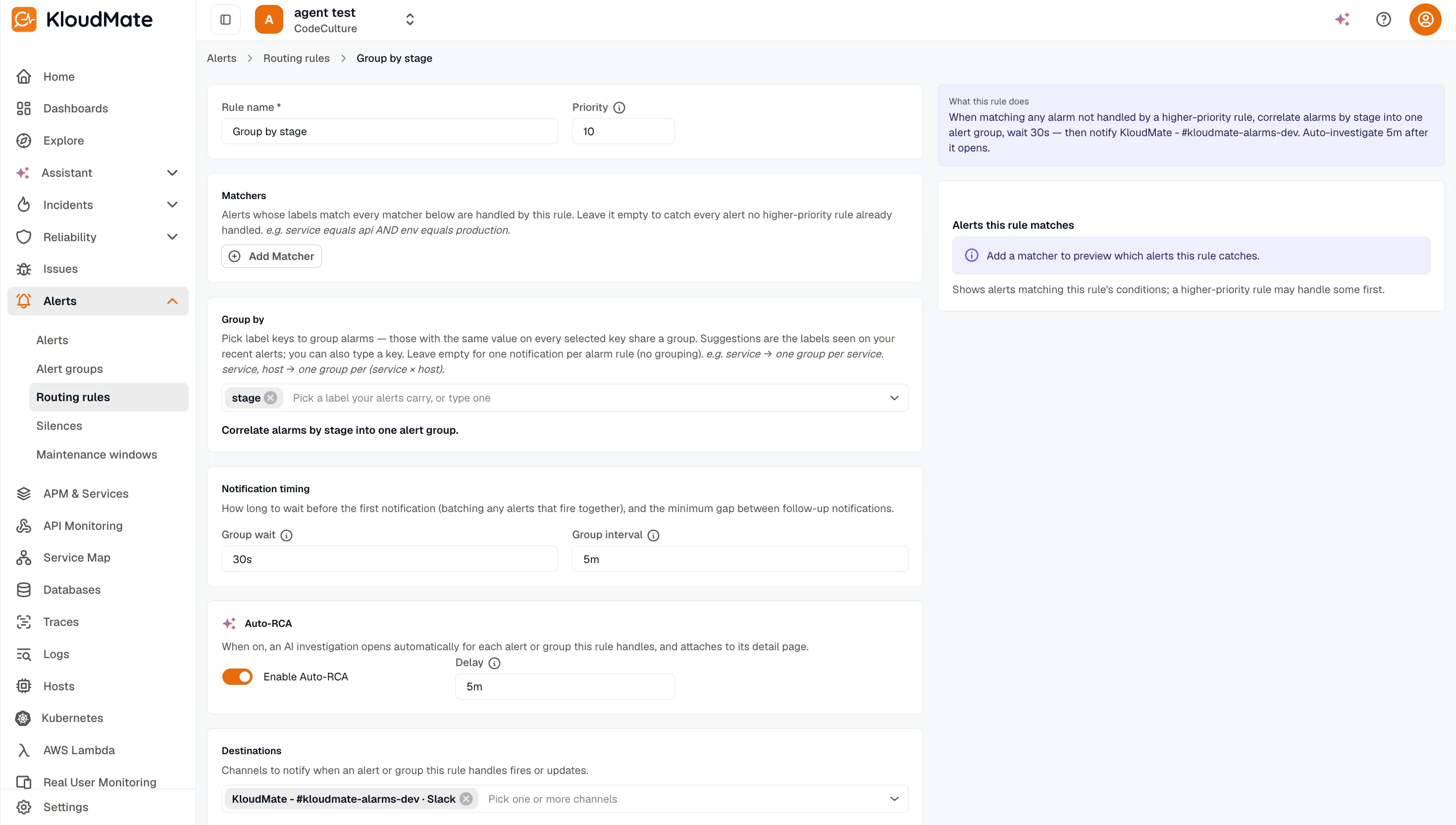Click the Priority info icon

(619, 107)
